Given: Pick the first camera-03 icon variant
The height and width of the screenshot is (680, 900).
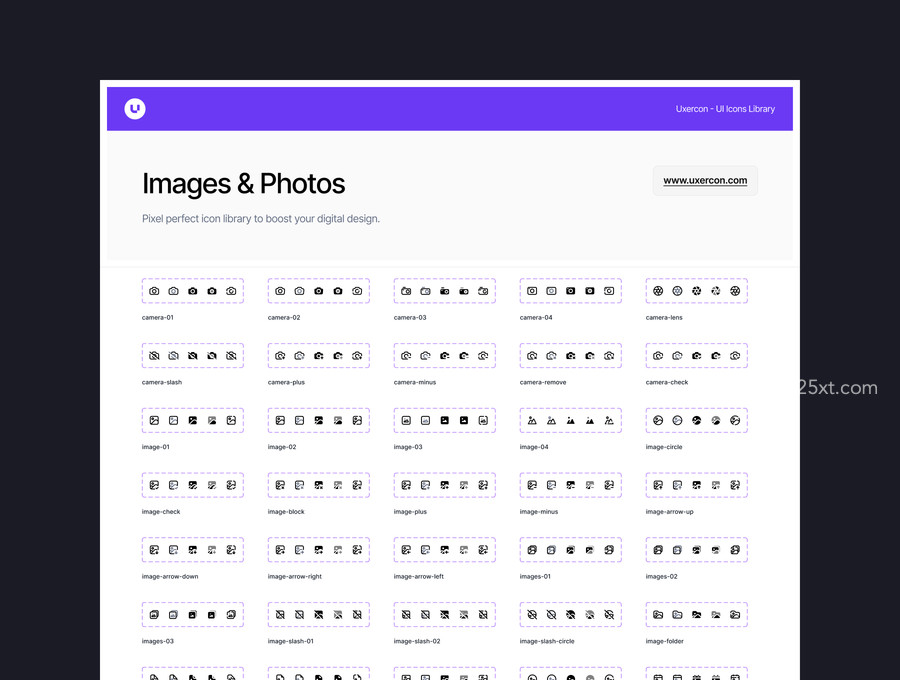Looking at the screenshot, I should coord(406,291).
